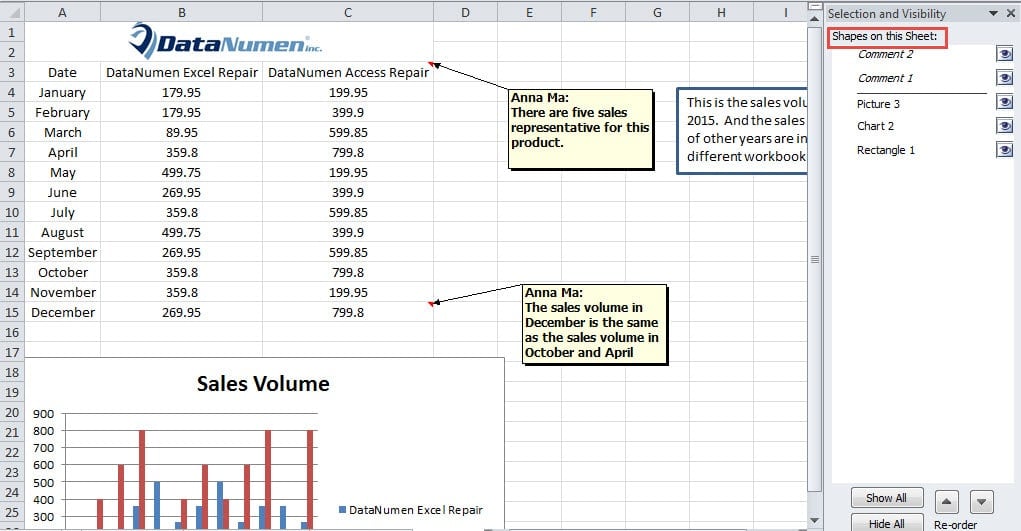The width and height of the screenshot is (1021, 531).
Task: Select column C header
Action: (348, 12)
